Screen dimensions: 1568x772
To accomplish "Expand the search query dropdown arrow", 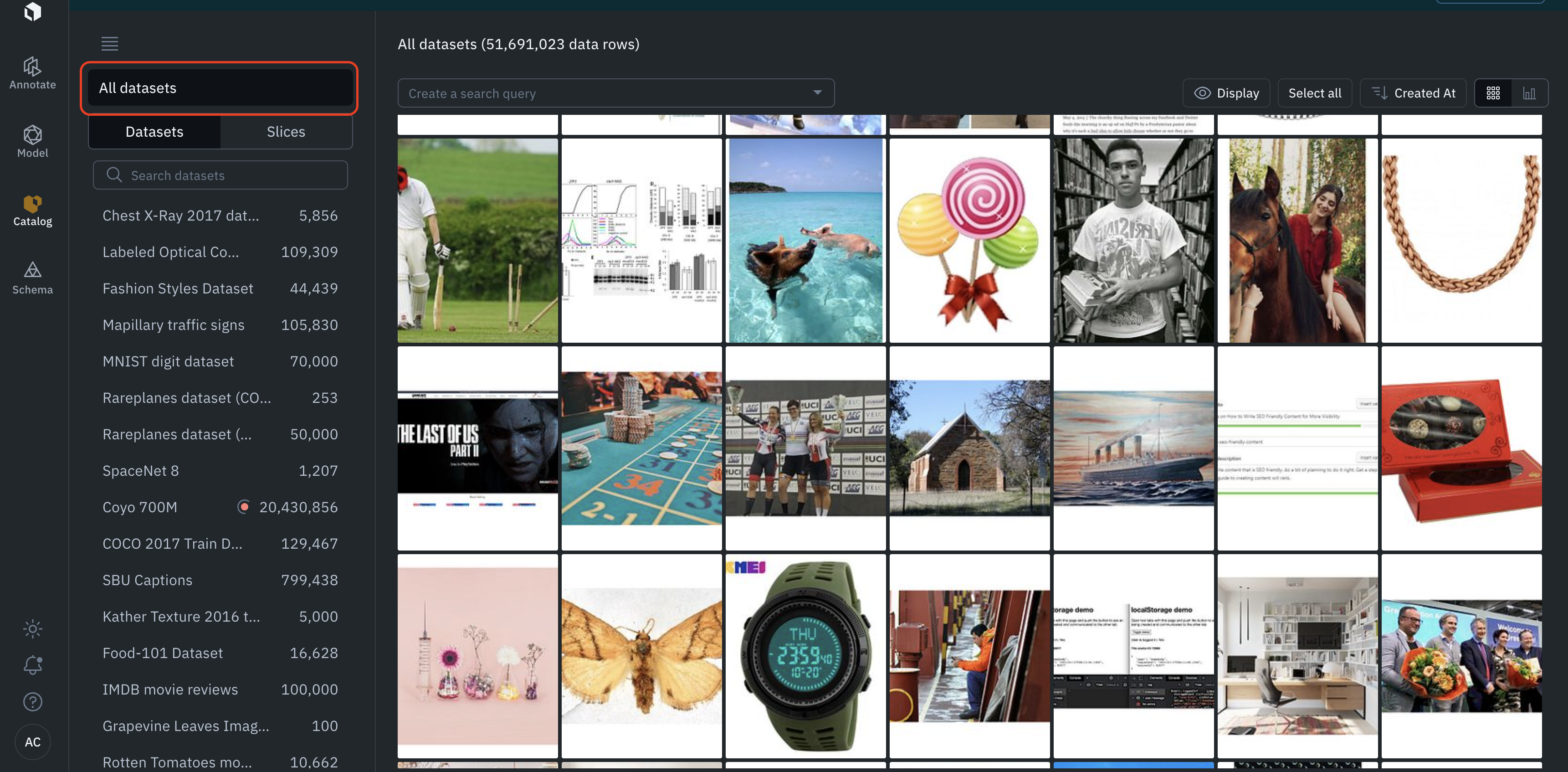I will tap(817, 93).
